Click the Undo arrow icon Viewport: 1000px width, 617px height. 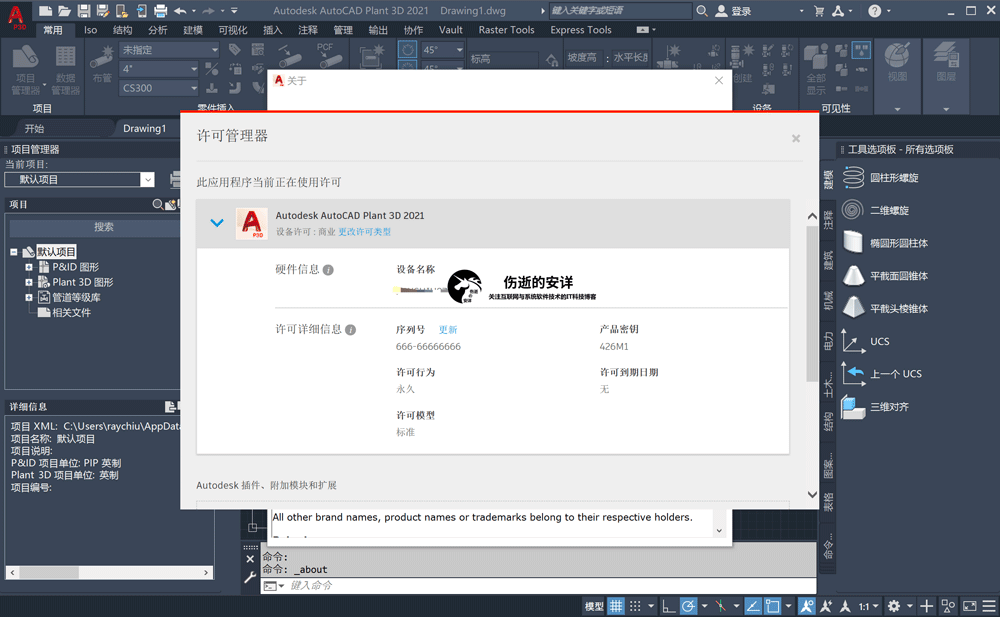point(180,10)
